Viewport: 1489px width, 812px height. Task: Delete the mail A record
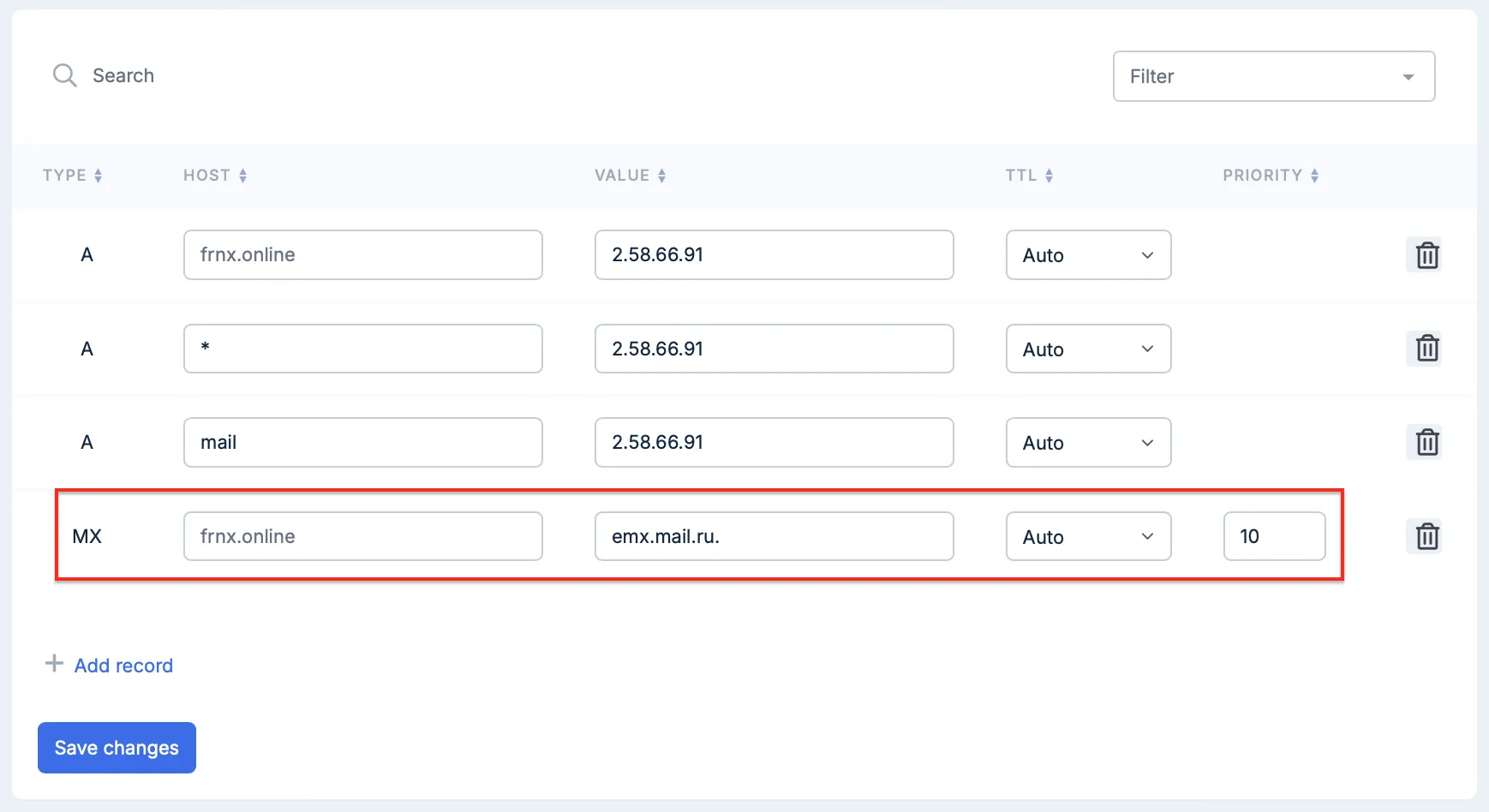click(x=1426, y=442)
